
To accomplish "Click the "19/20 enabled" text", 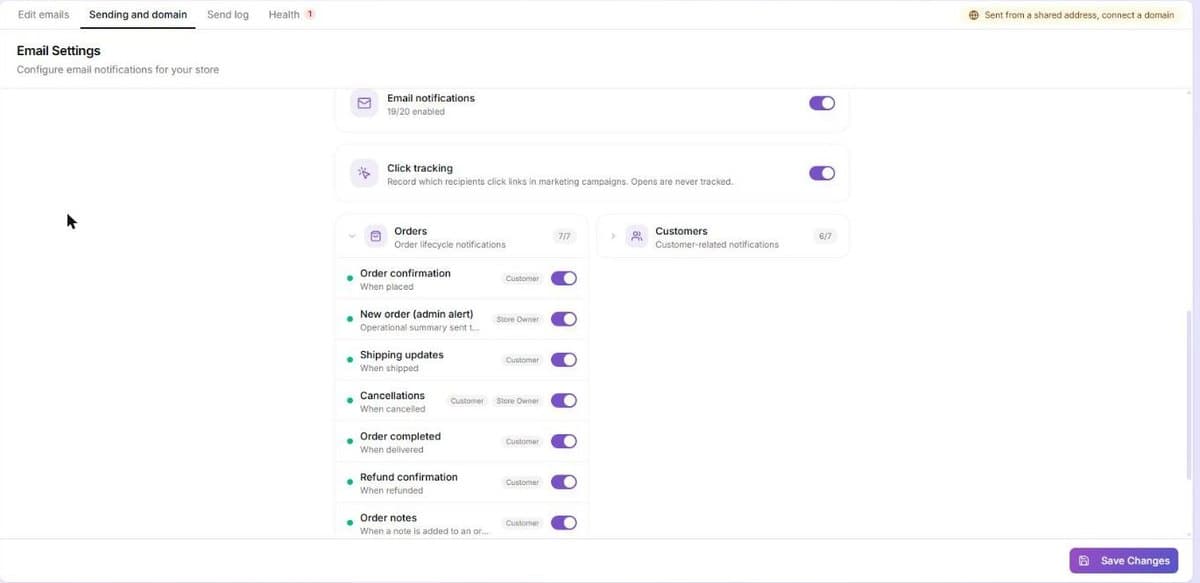I will [x=416, y=112].
